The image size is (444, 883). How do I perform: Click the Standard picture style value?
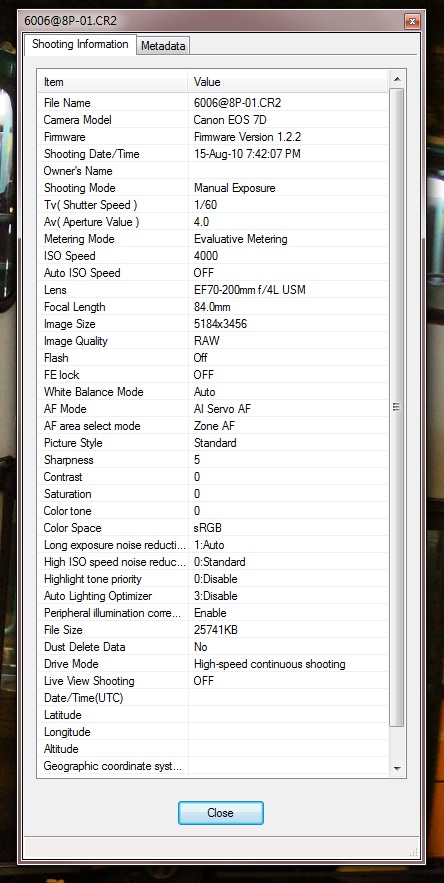[x=215, y=443]
